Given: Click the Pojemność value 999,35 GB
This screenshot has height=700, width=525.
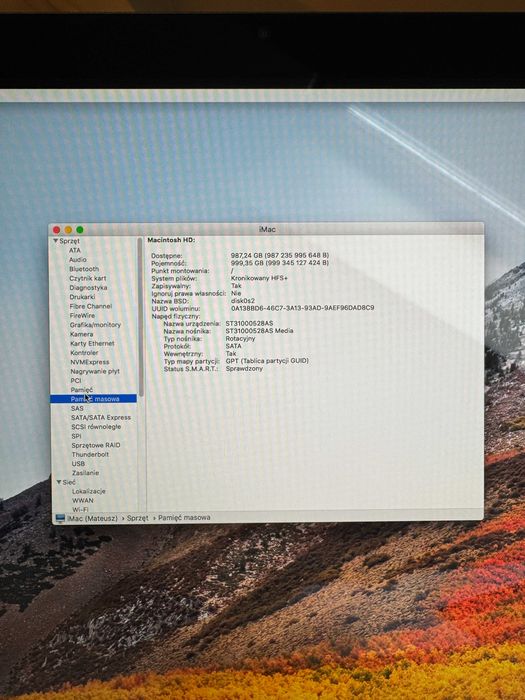Looking at the screenshot, I should click(280, 263).
